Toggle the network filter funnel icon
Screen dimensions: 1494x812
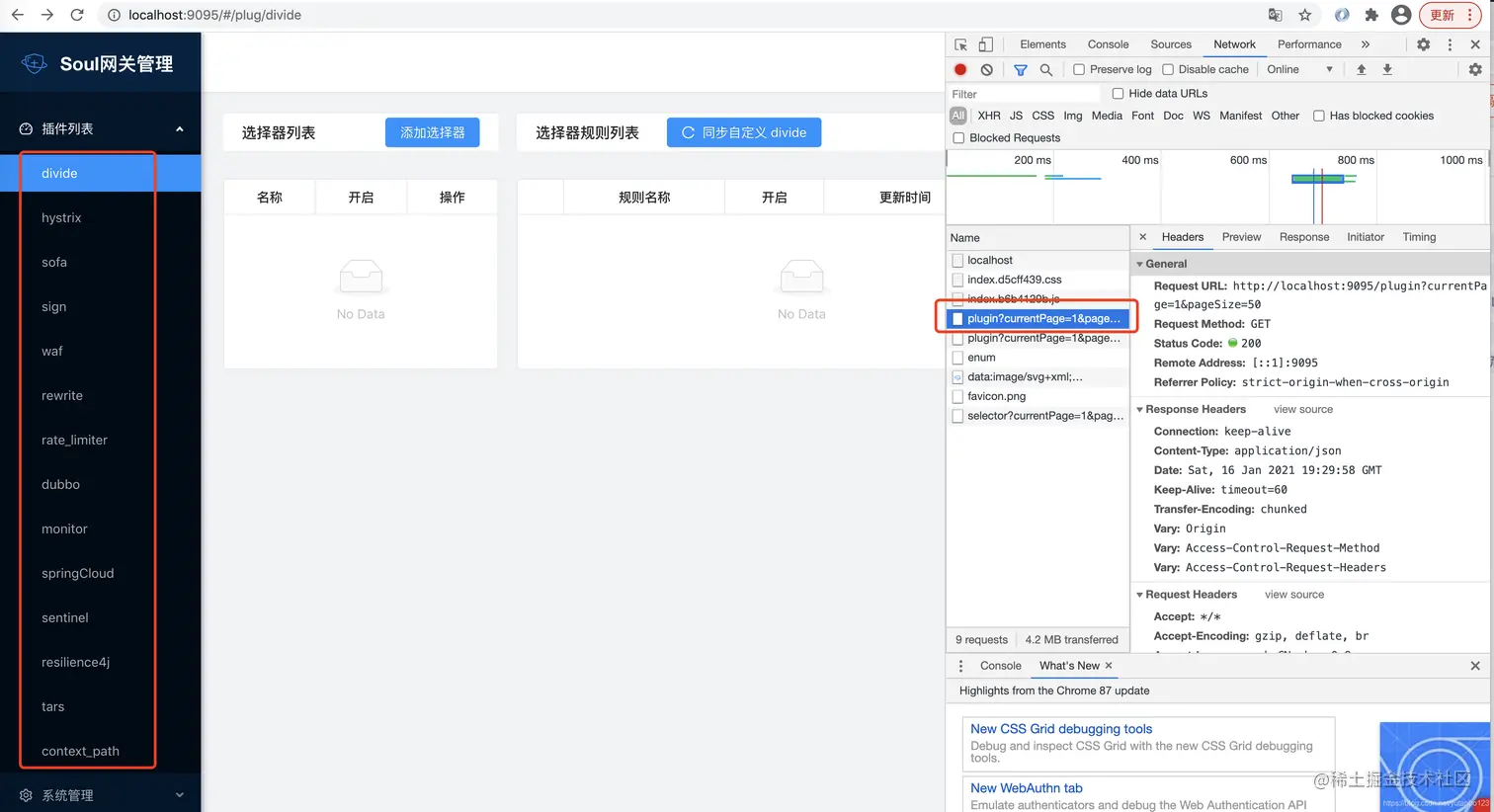1021,69
